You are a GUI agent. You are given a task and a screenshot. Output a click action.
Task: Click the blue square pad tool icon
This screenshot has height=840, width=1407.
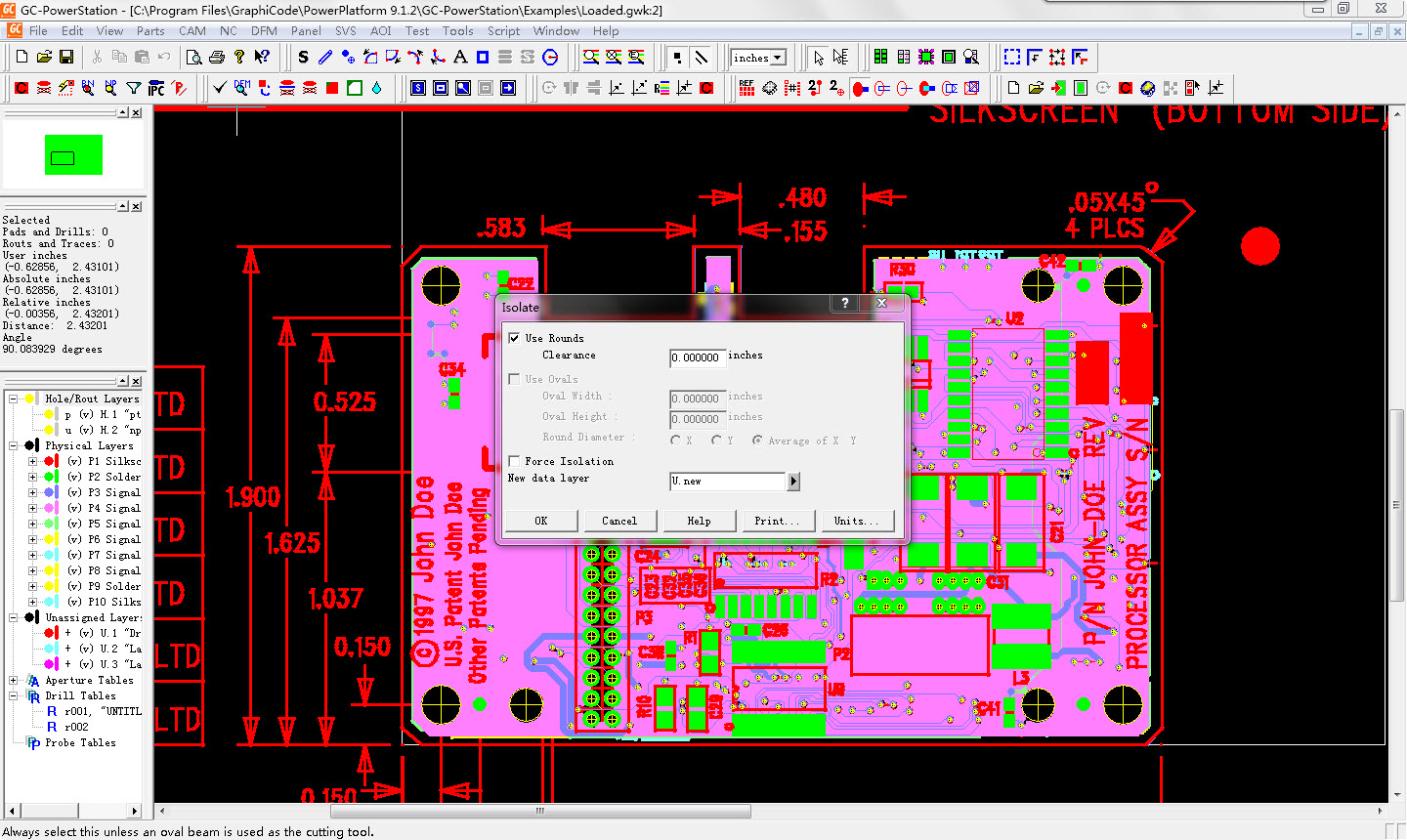(483, 58)
